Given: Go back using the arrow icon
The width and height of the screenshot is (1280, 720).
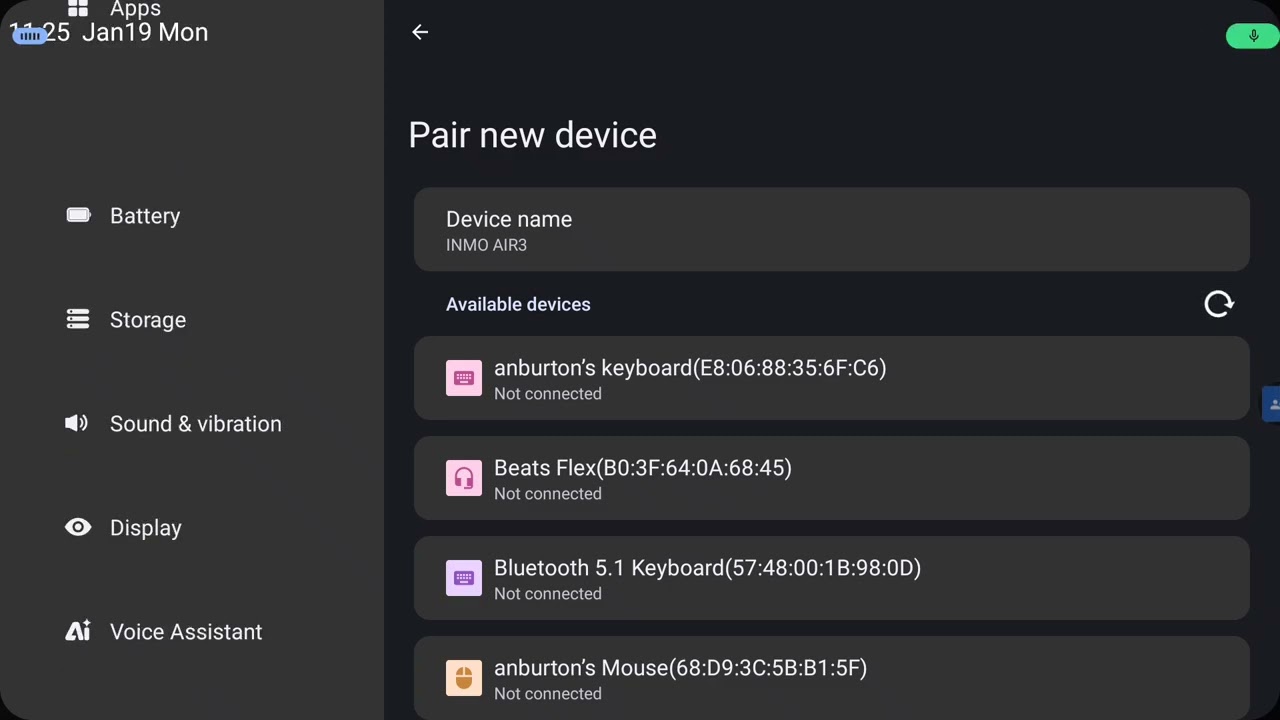Looking at the screenshot, I should pyautogui.click(x=420, y=32).
